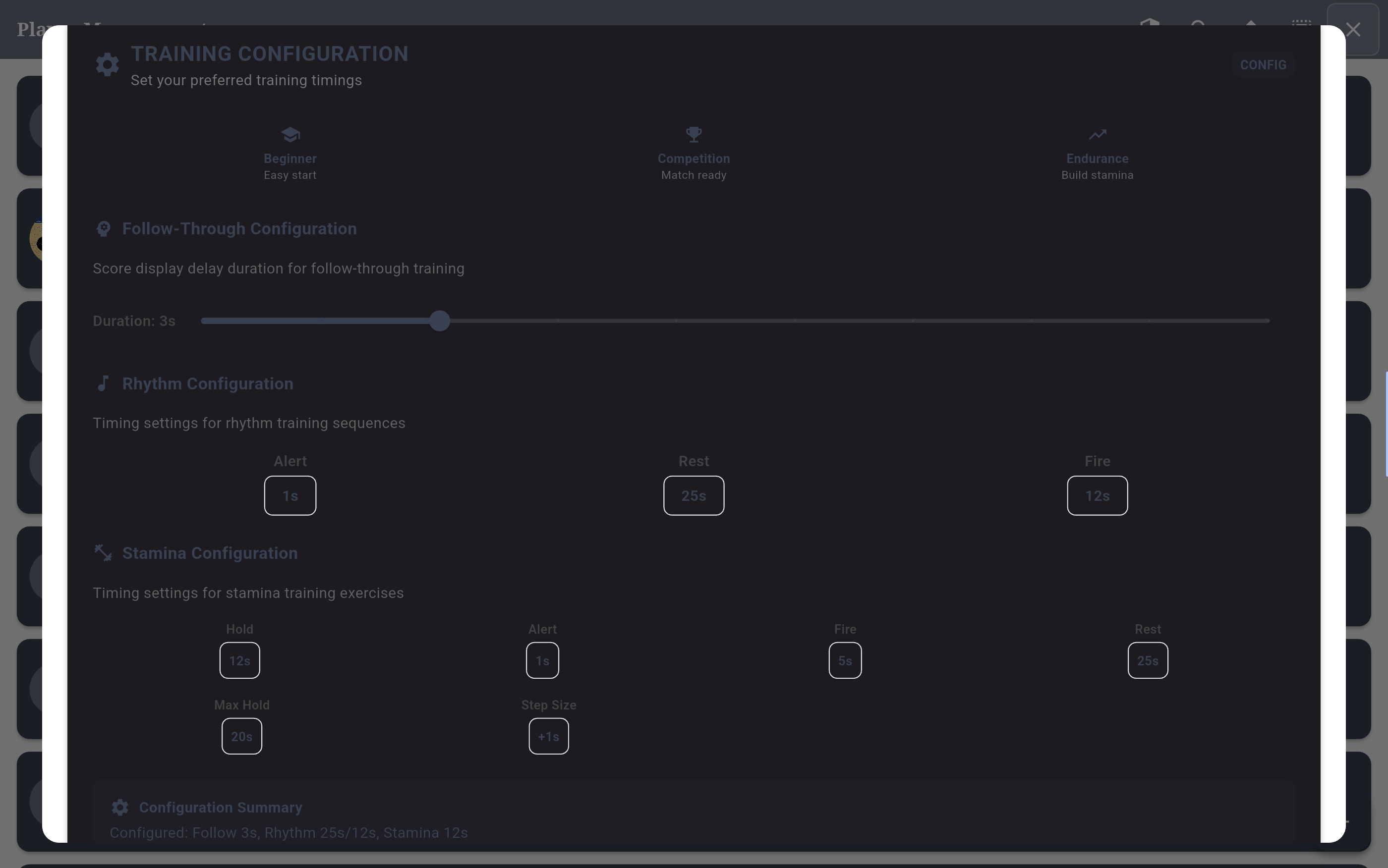The image size is (1388, 868).
Task: Open the Rhythm Rest 25s value
Action: coord(694,495)
